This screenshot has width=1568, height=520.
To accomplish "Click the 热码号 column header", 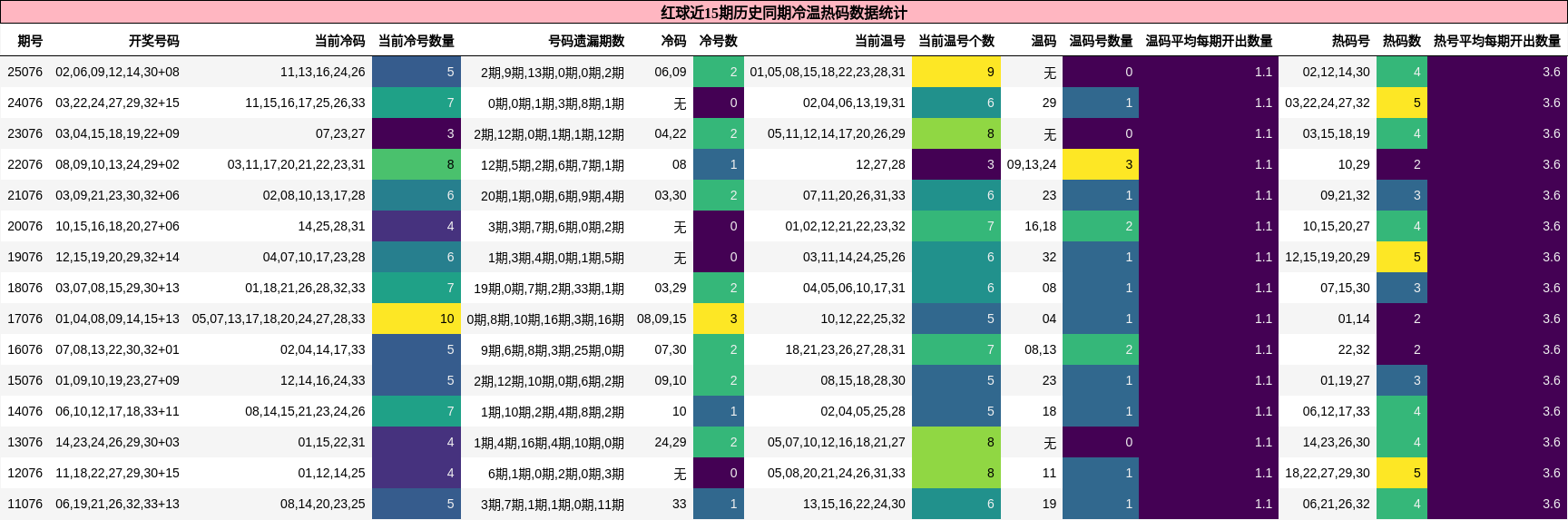I will coord(1350,41).
